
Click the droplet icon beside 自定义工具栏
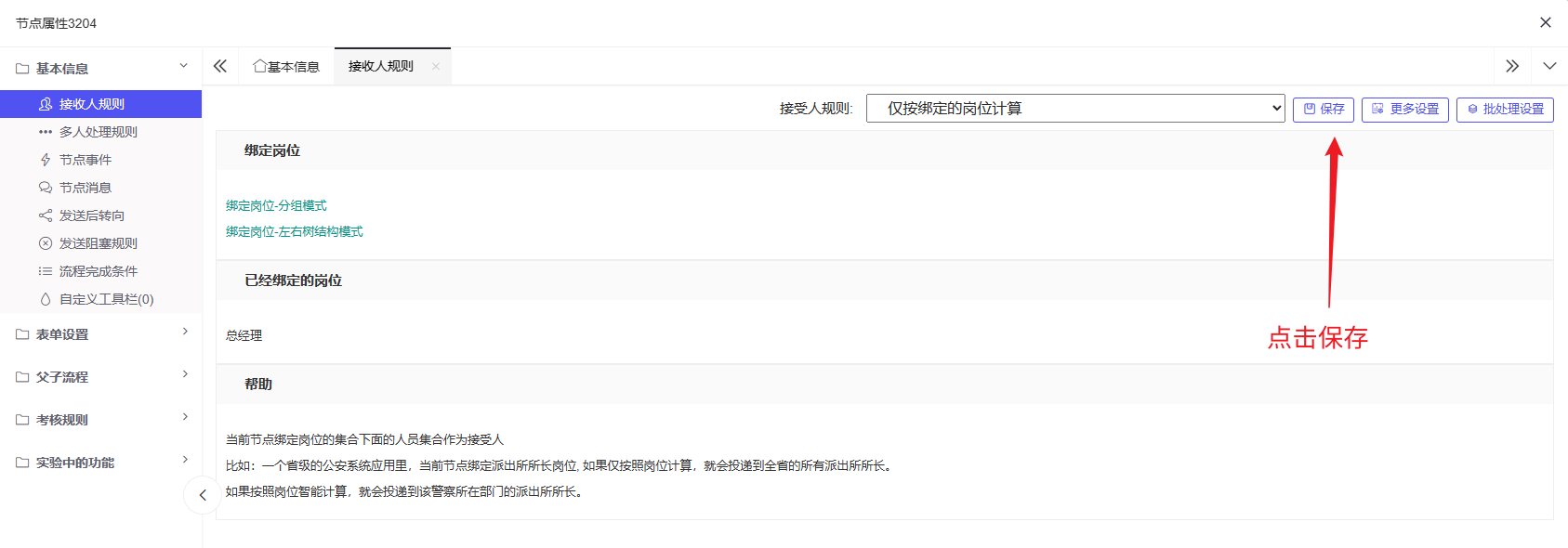tap(46, 299)
